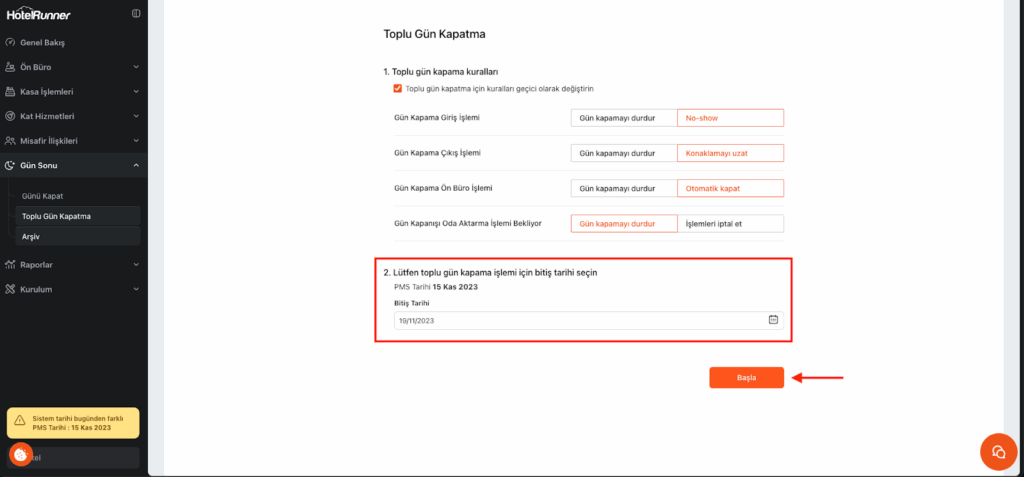Click the cookie settings icon
The image size is (1024, 477).
click(20, 454)
